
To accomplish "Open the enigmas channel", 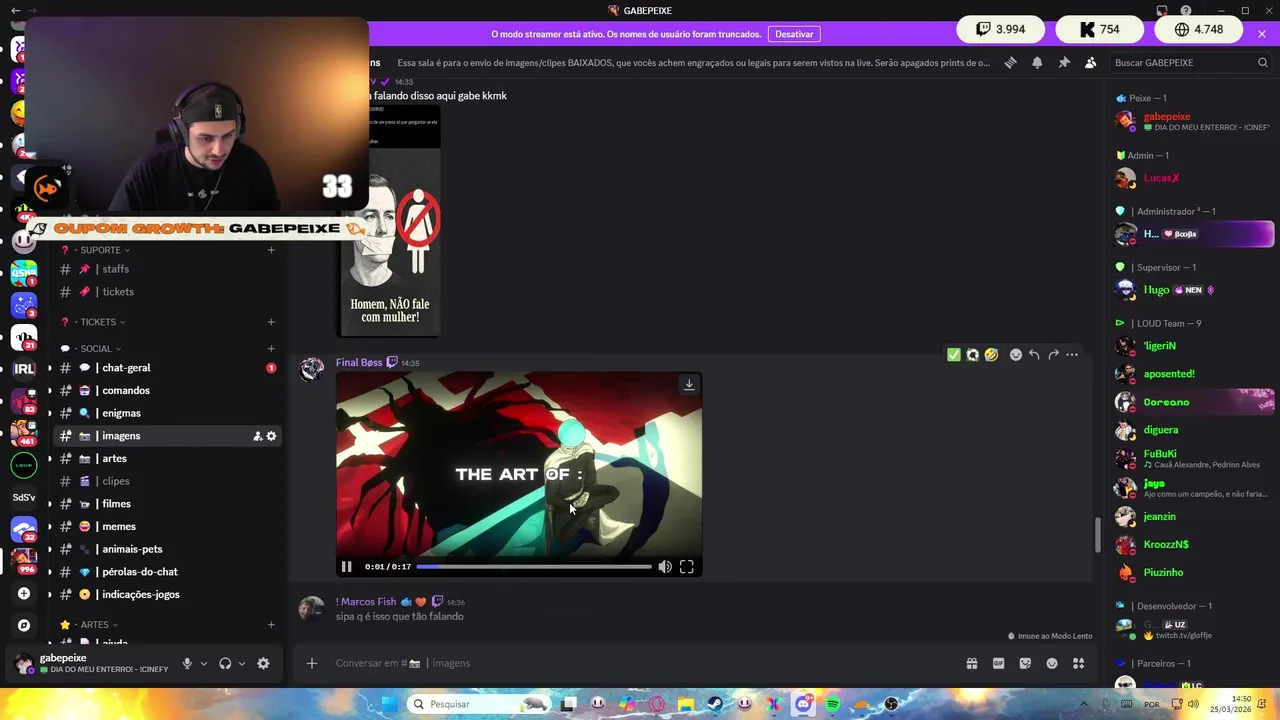I will click(x=167, y=413).
